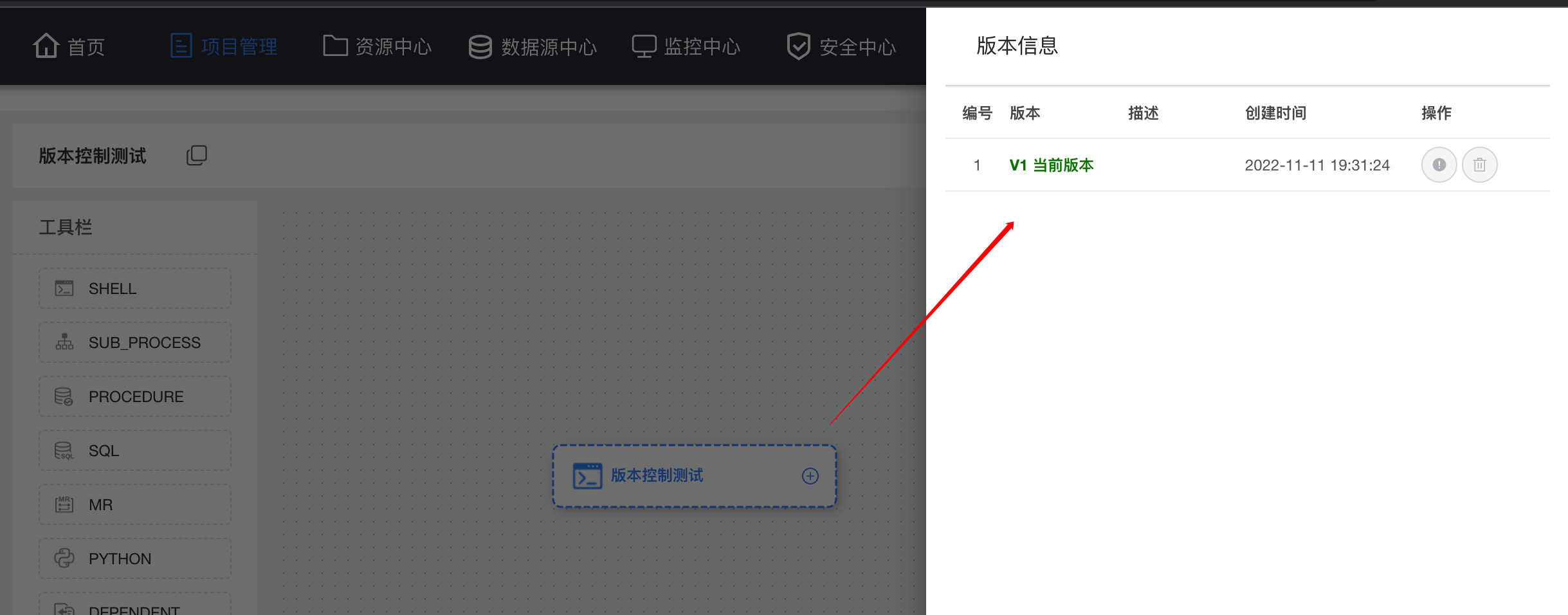Open the 项目管理 menu
Screen dimensions: 1568x615
(x=224, y=46)
